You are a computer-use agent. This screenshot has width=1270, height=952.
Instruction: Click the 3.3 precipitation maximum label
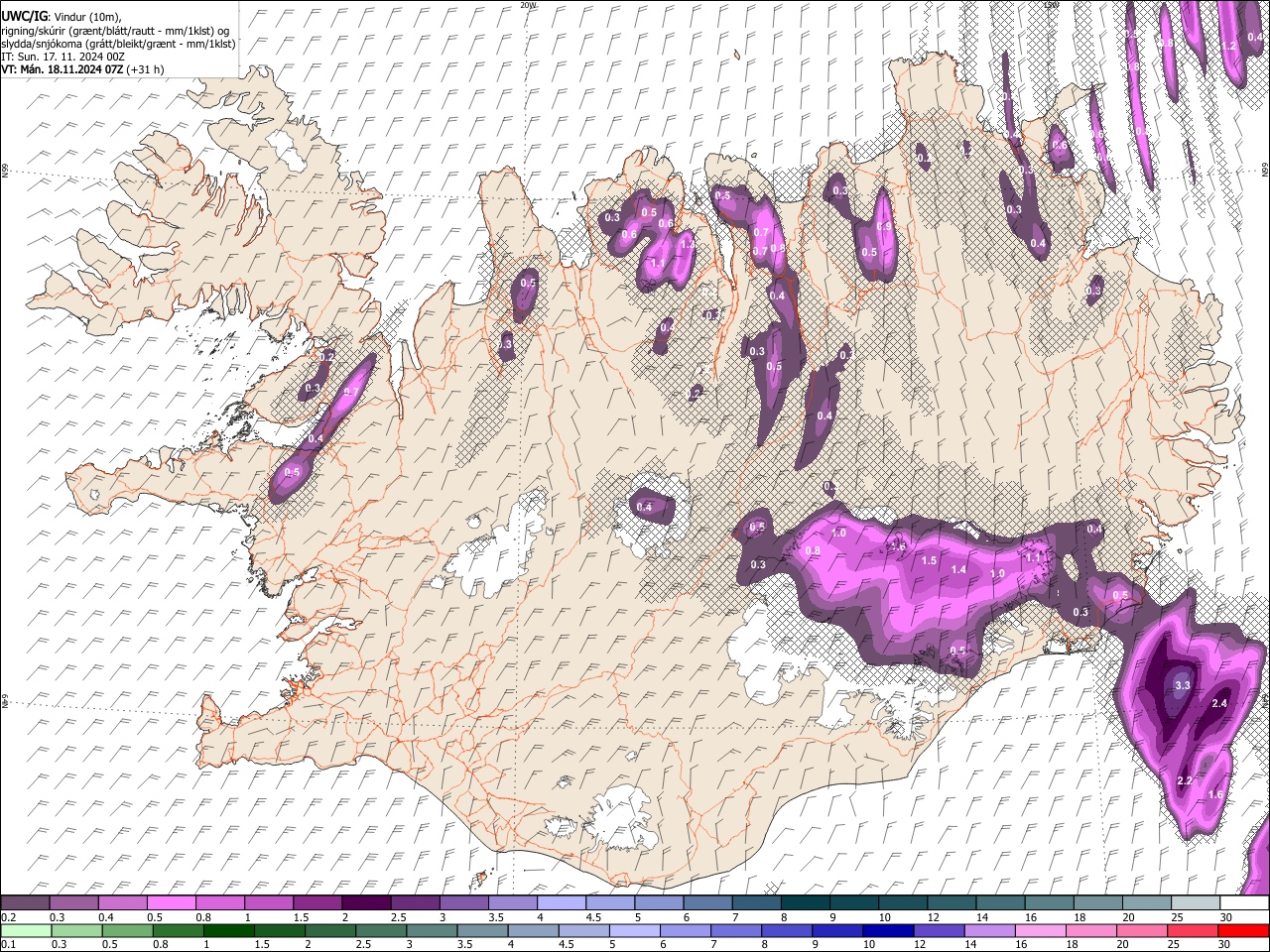click(x=1183, y=685)
